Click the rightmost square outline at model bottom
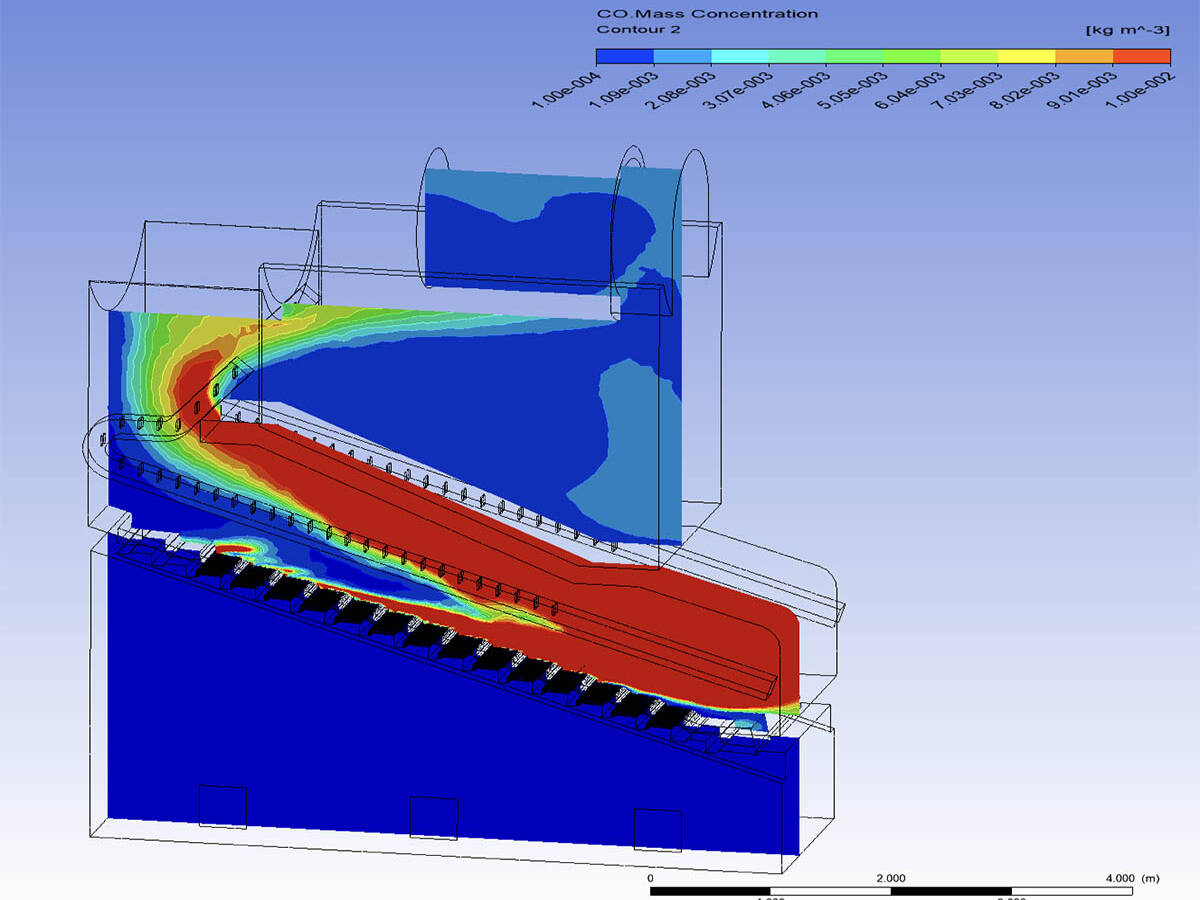 coord(657,830)
